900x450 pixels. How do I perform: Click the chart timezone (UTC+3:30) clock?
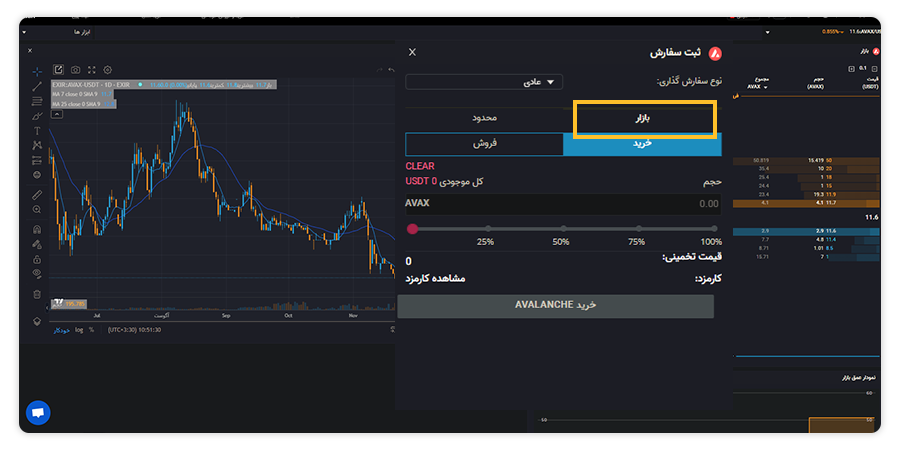point(134,330)
